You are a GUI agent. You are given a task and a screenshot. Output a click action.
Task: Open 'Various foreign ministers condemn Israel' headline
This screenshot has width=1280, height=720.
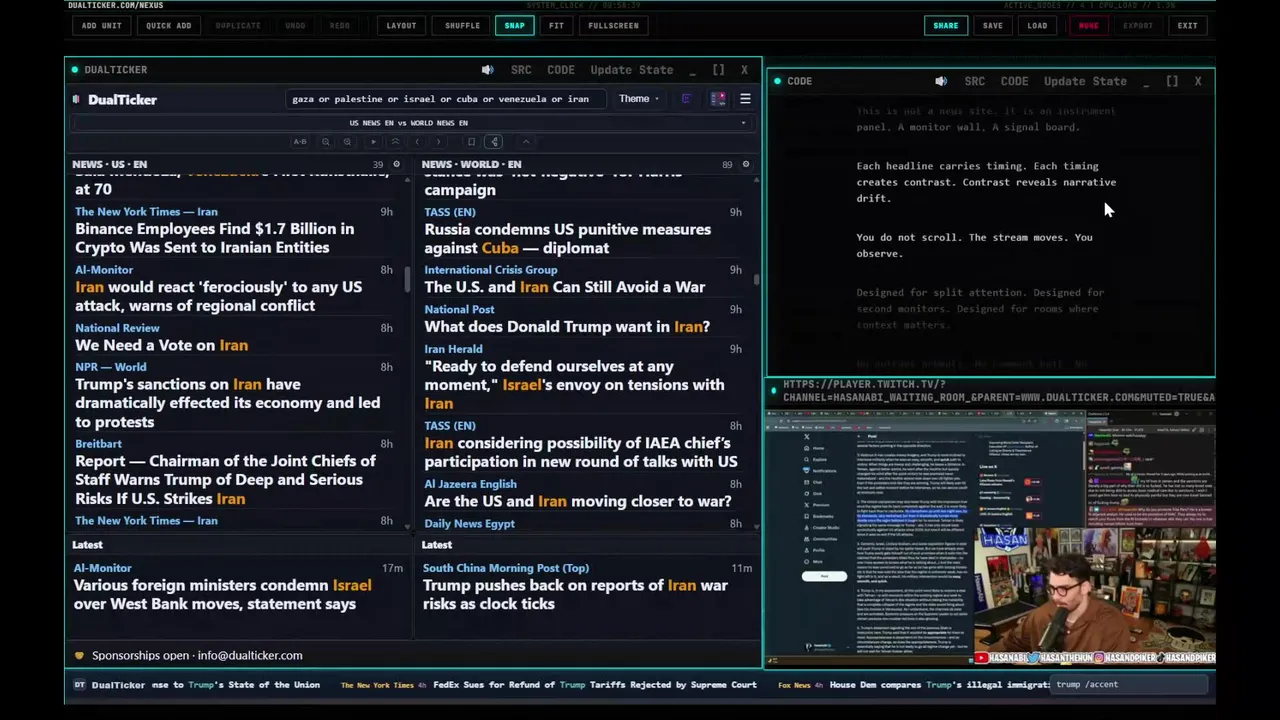[x=222, y=595]
